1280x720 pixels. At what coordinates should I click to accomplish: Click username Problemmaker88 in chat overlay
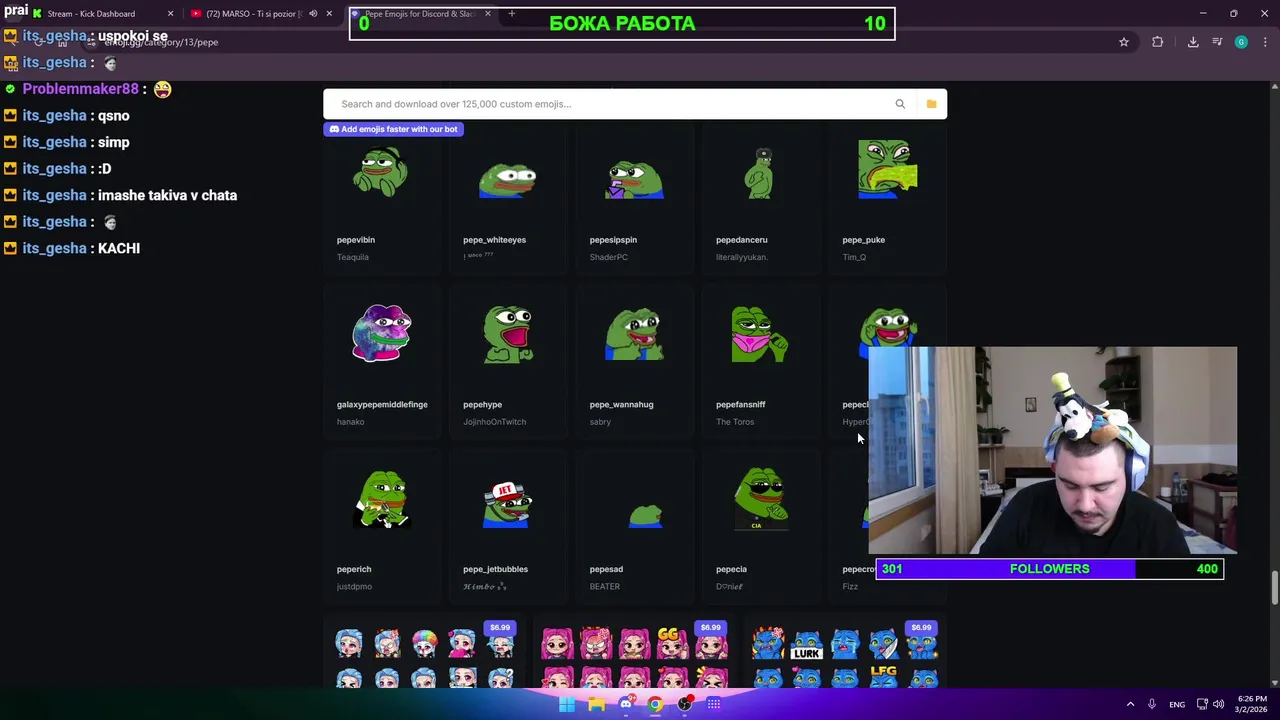80,89
